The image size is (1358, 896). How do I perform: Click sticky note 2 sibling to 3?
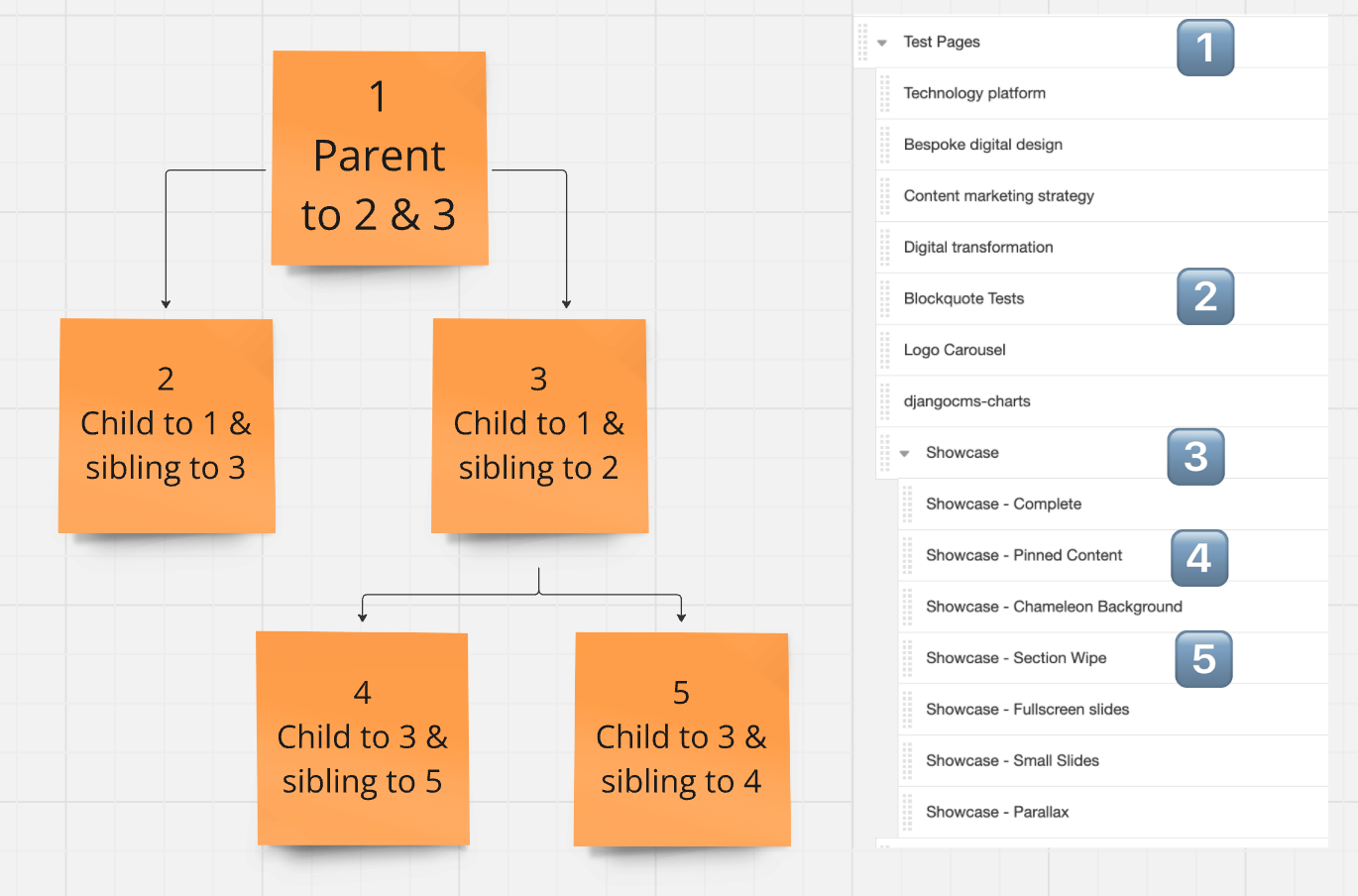[167, 426]
